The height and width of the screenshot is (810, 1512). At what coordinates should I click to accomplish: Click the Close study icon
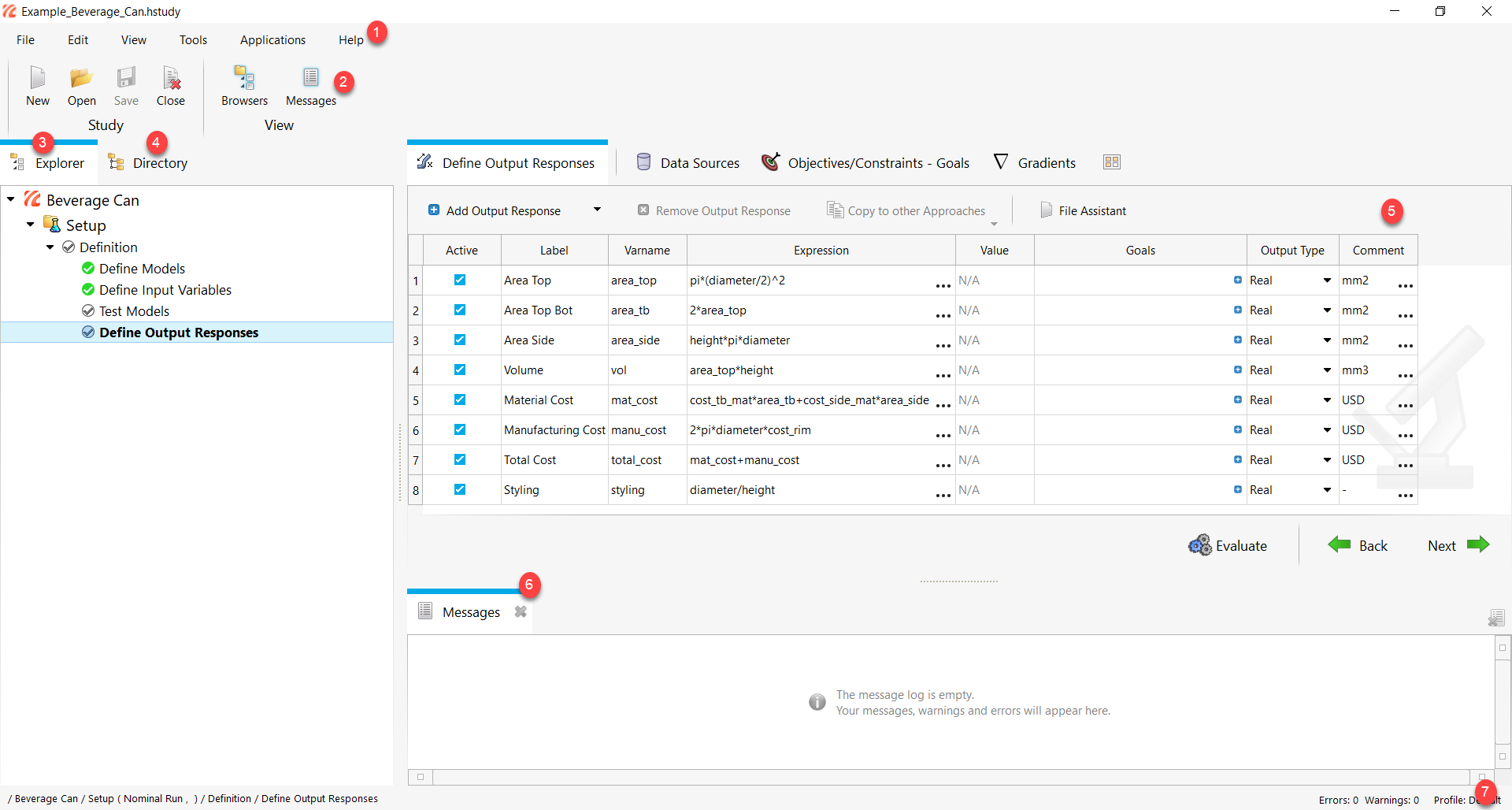pos(171,78)
